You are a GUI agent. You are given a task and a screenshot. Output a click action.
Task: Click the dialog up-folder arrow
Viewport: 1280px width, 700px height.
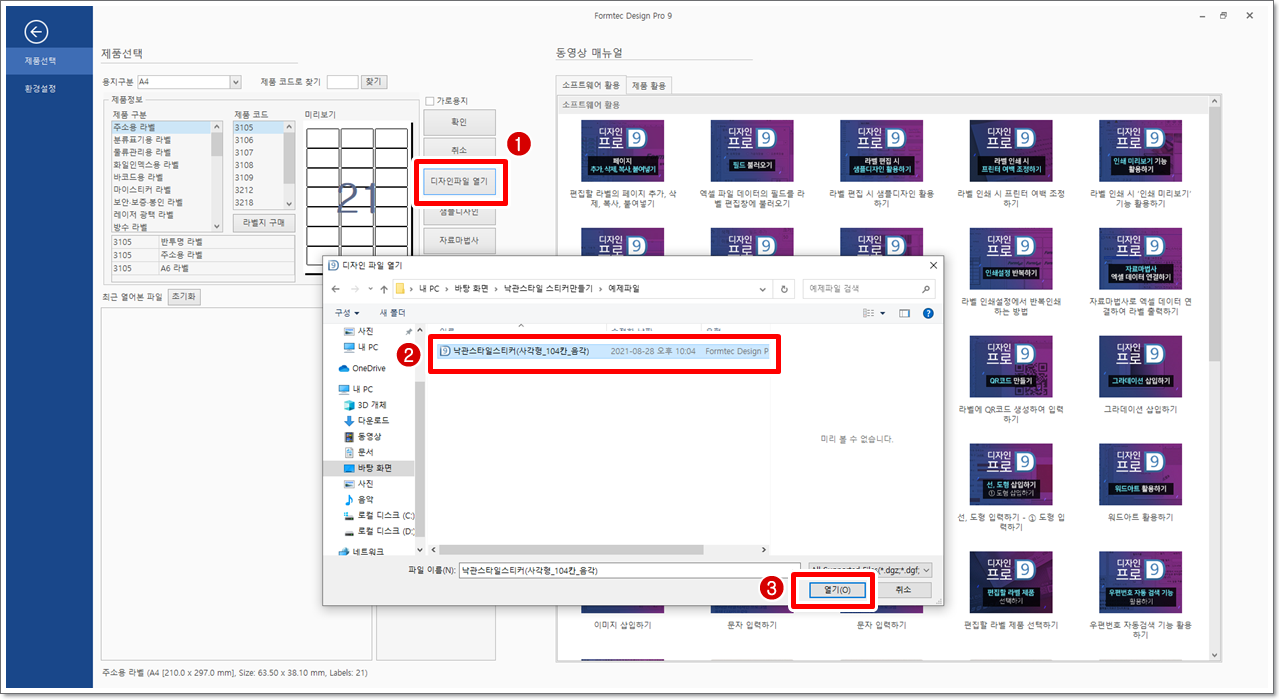click(384, 289)
